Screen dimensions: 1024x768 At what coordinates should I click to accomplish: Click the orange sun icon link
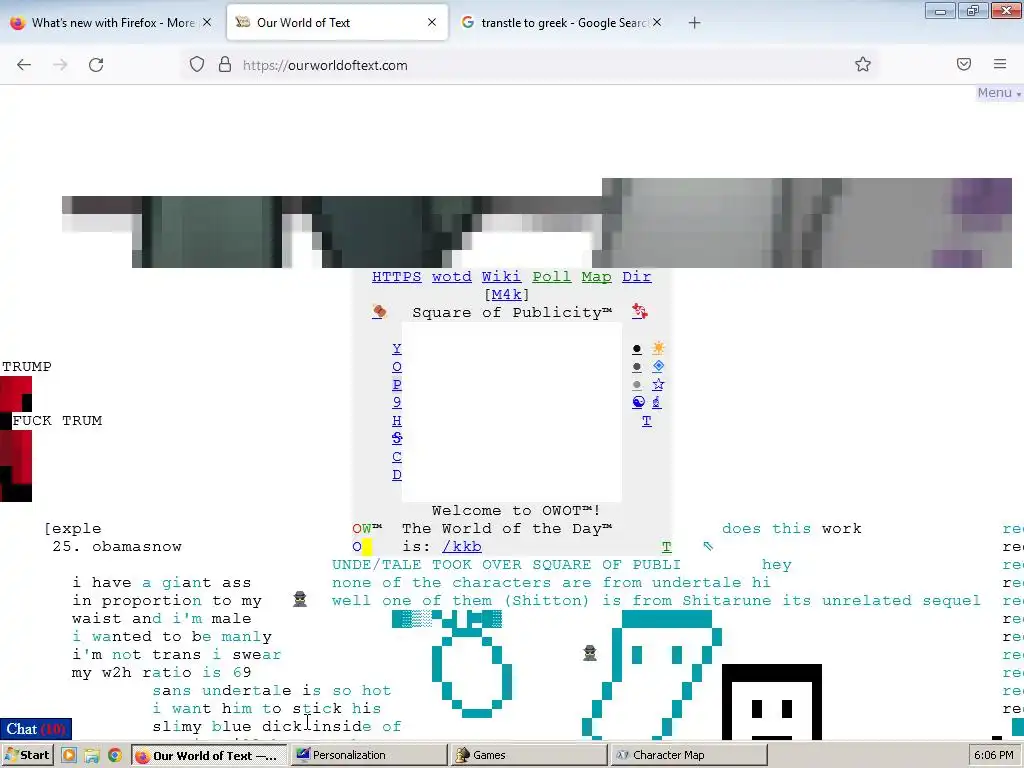tap(658, 348)
